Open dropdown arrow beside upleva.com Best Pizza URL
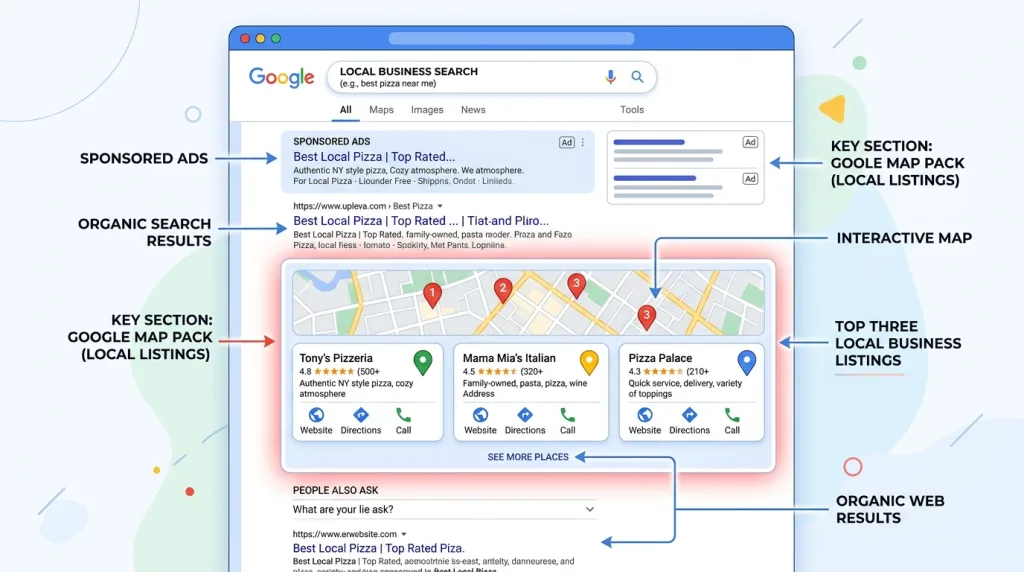 click(x=440, y=206)
